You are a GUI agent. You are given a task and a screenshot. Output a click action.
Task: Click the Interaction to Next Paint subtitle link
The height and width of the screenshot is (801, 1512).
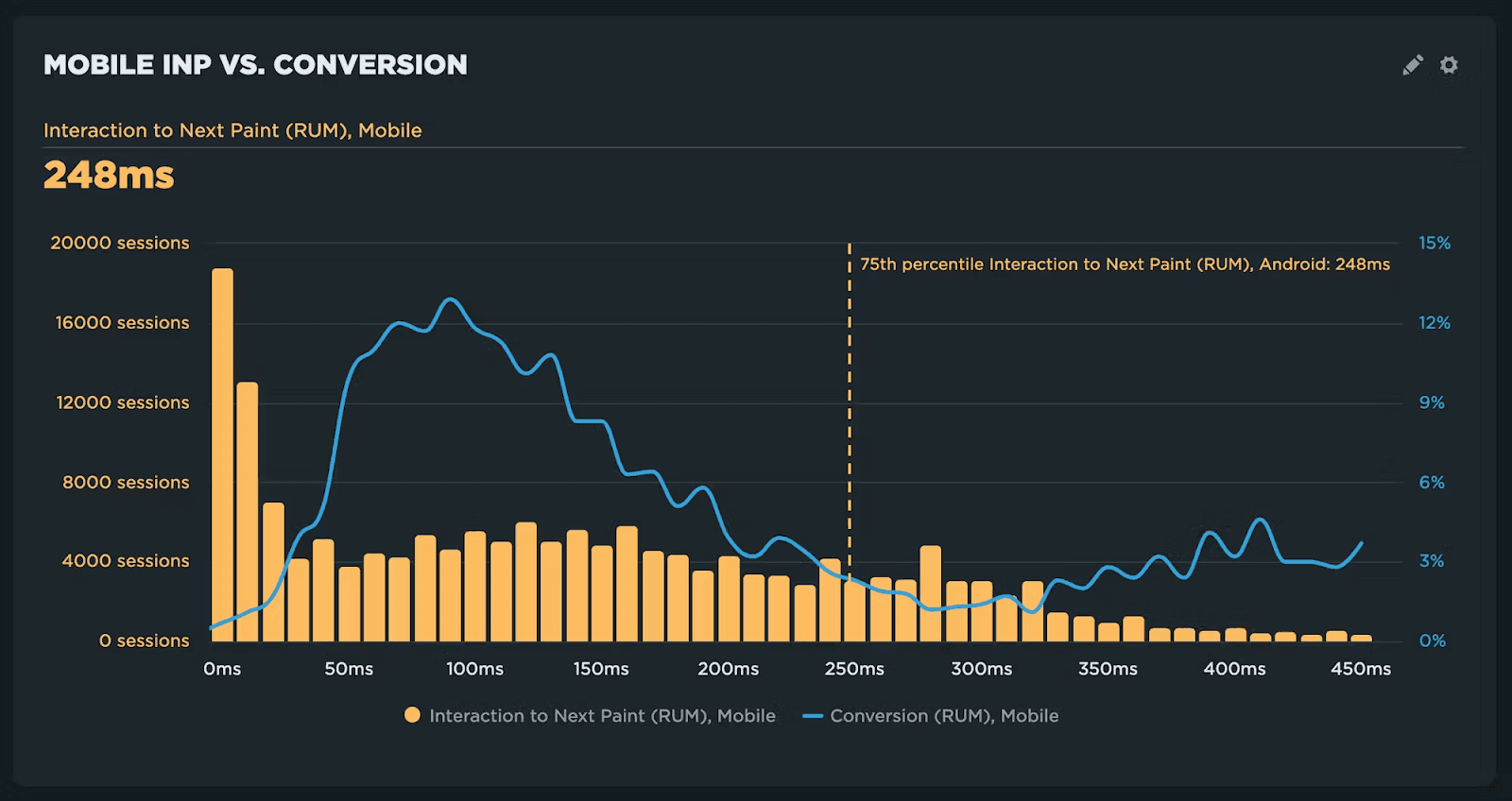pyautogui.click(x=232, y=130)
